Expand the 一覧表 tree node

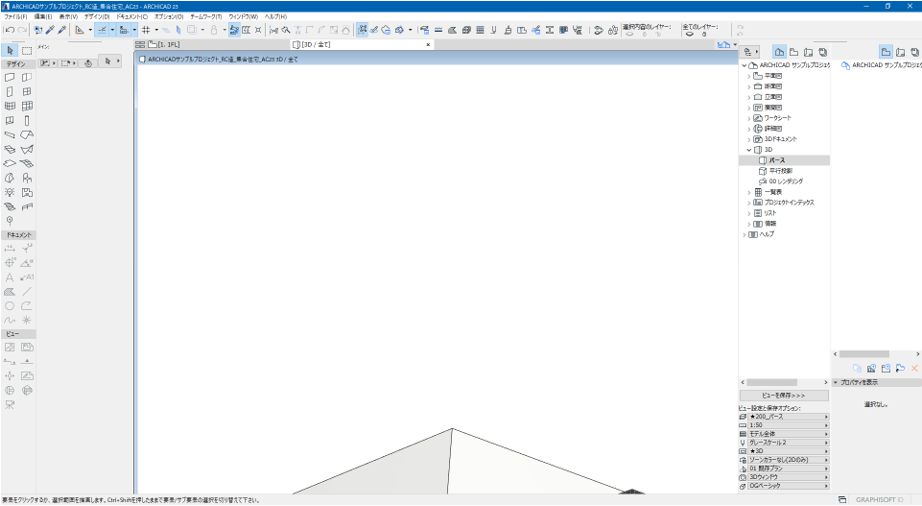[x=749, y=192]
